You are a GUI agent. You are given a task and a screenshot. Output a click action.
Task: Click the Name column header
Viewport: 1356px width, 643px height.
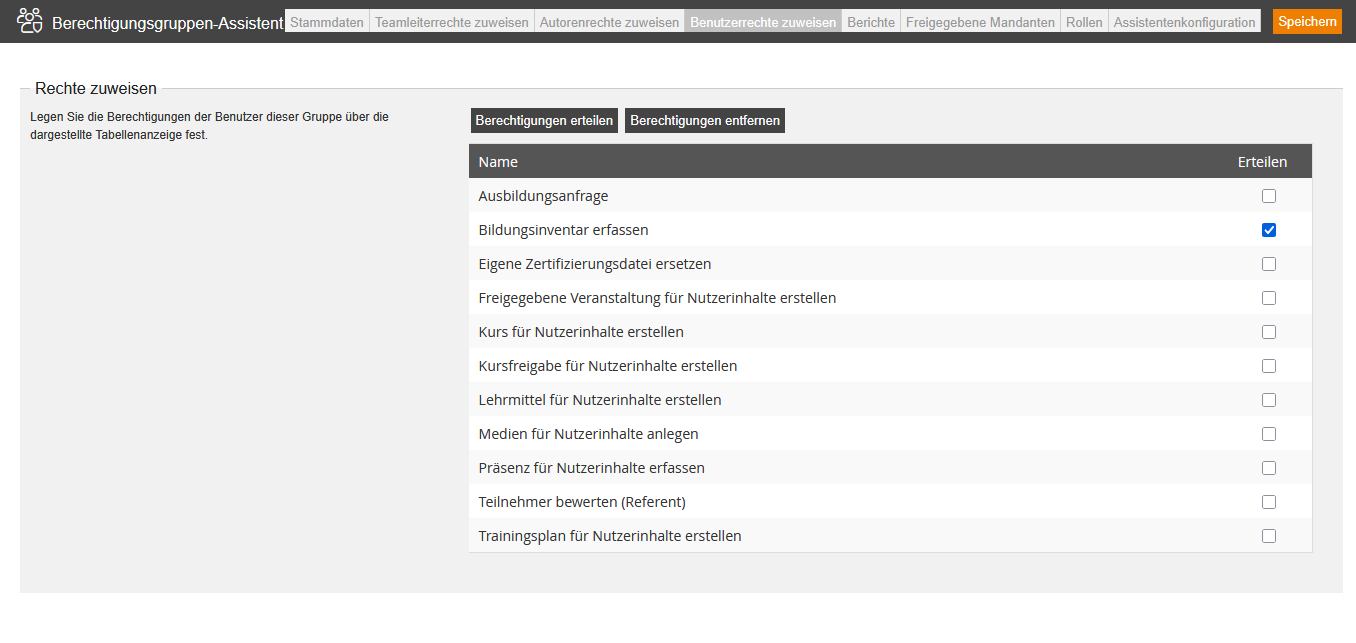[498, 162]
